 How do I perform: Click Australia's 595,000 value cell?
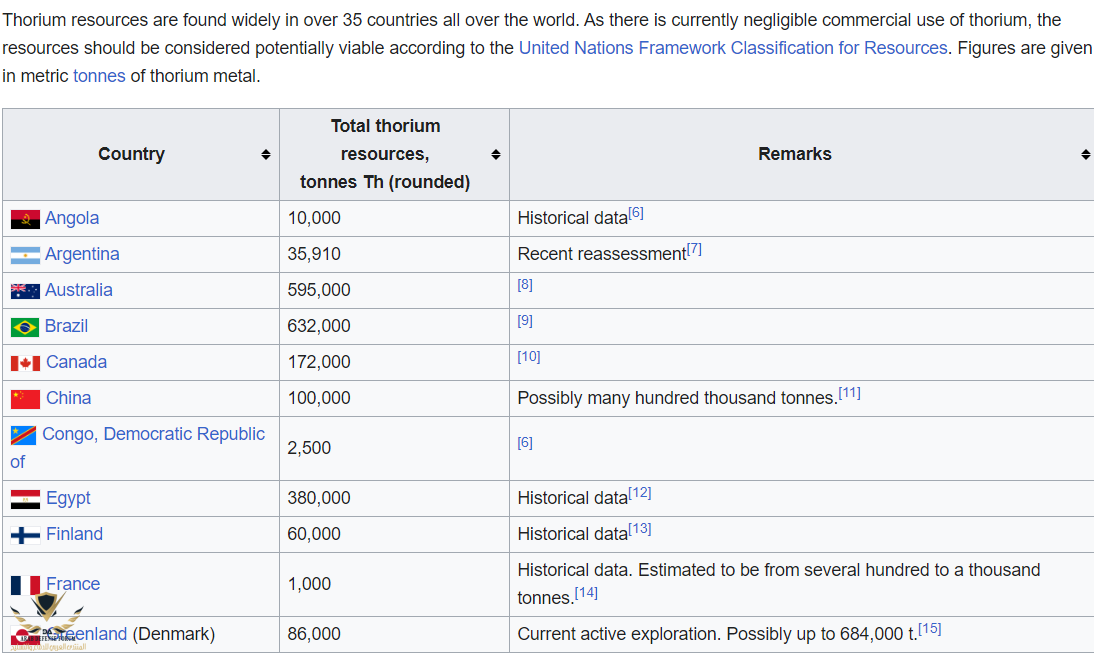click(319, 290)
